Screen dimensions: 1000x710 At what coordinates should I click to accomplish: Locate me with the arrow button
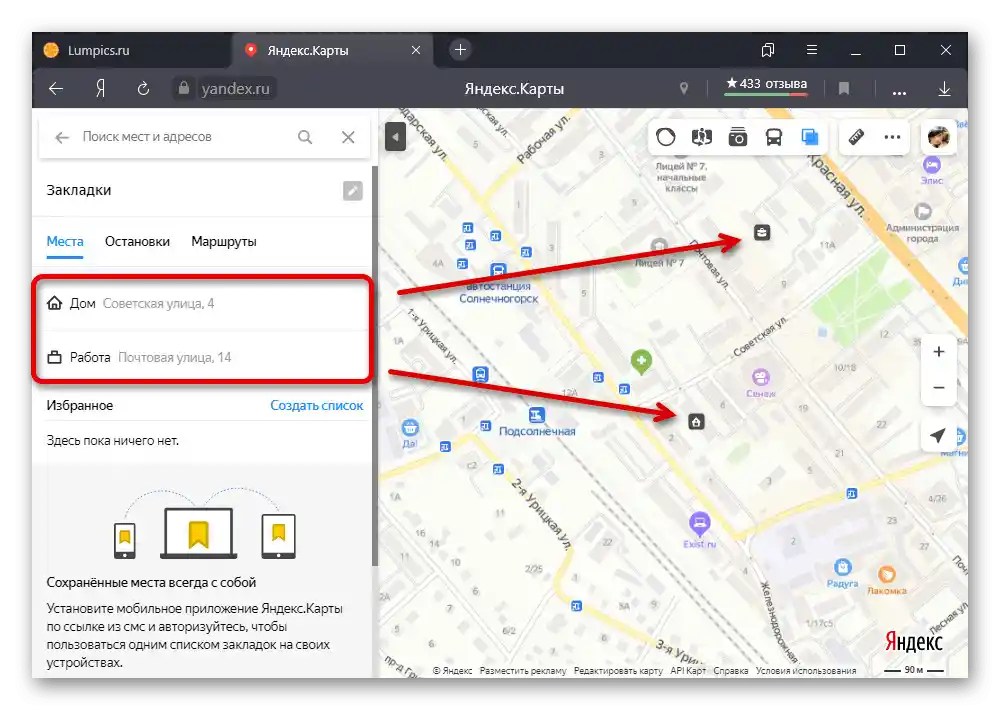coord(938,436)
